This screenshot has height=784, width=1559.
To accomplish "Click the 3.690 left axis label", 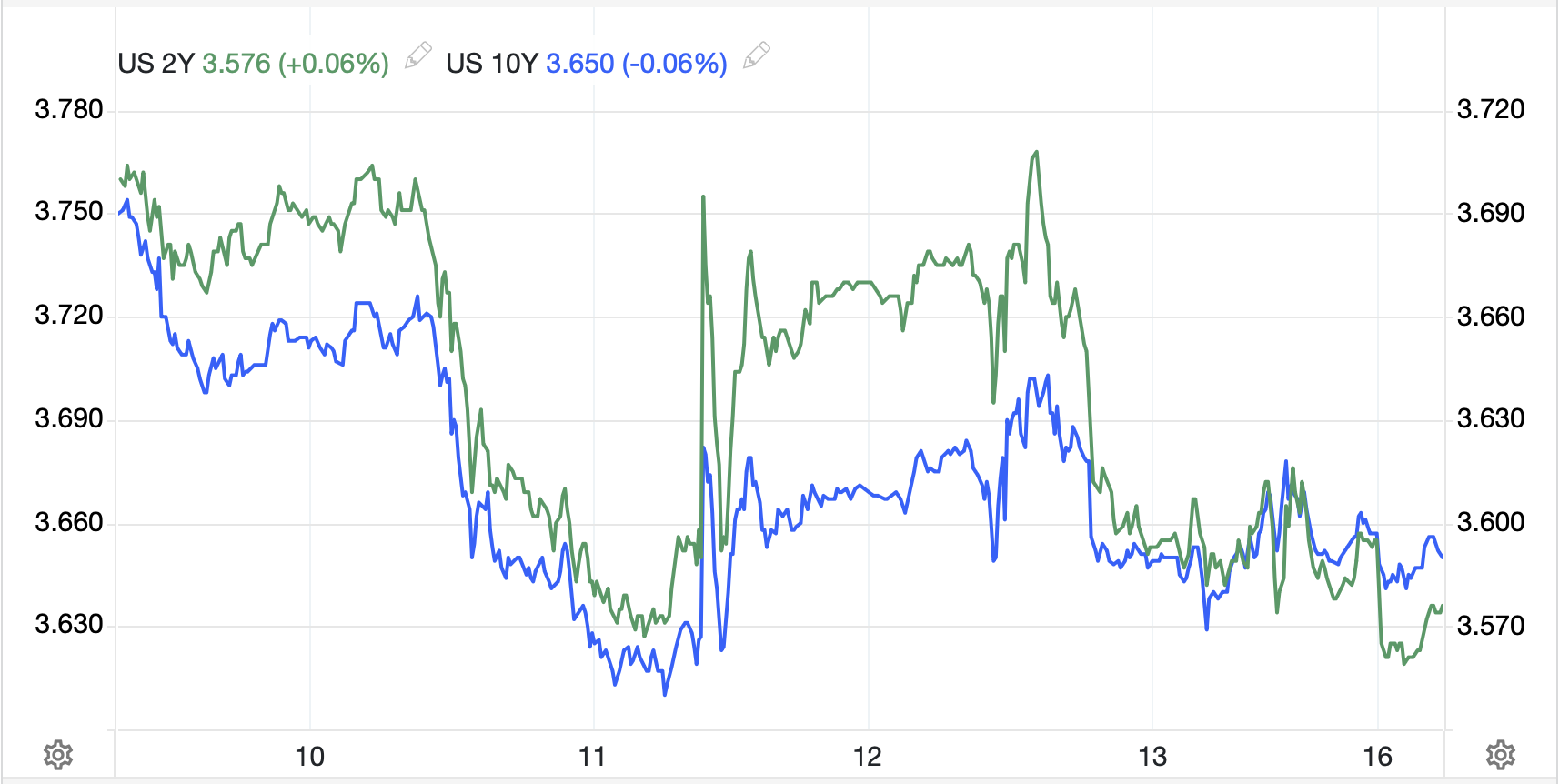I will coord(69,419).
